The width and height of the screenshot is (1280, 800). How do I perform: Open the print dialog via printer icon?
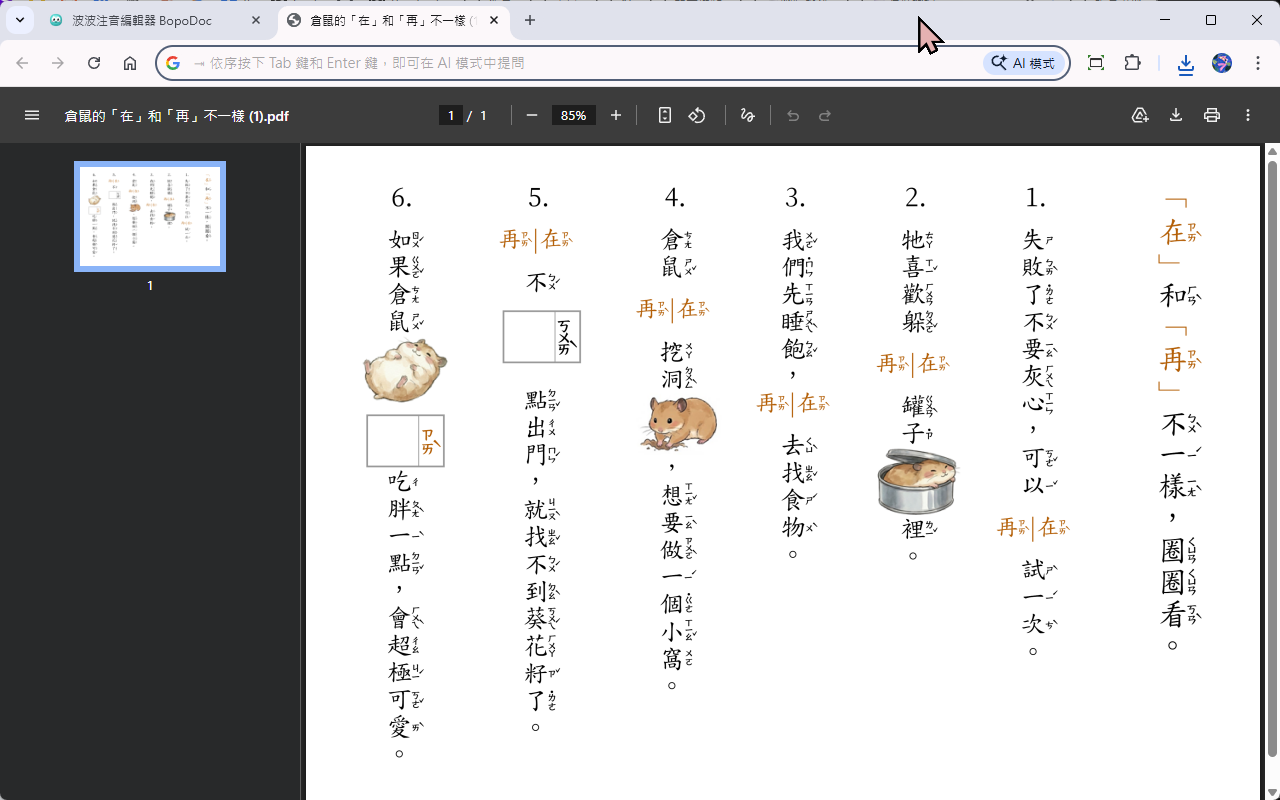point(1212,115)
